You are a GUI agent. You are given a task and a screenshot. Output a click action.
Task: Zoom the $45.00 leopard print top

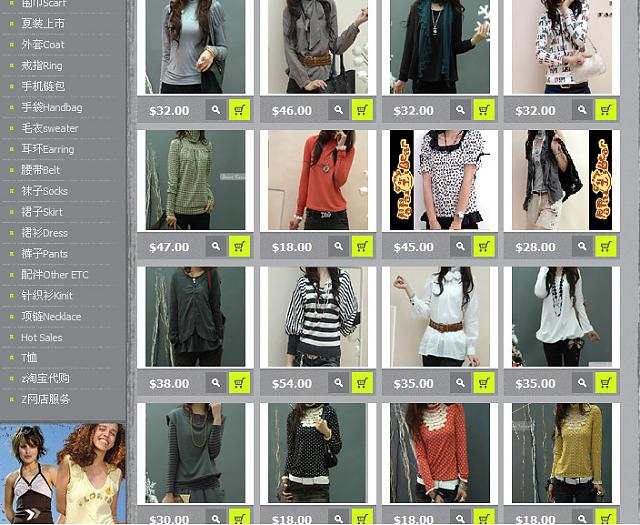click(x=461, y=246)
